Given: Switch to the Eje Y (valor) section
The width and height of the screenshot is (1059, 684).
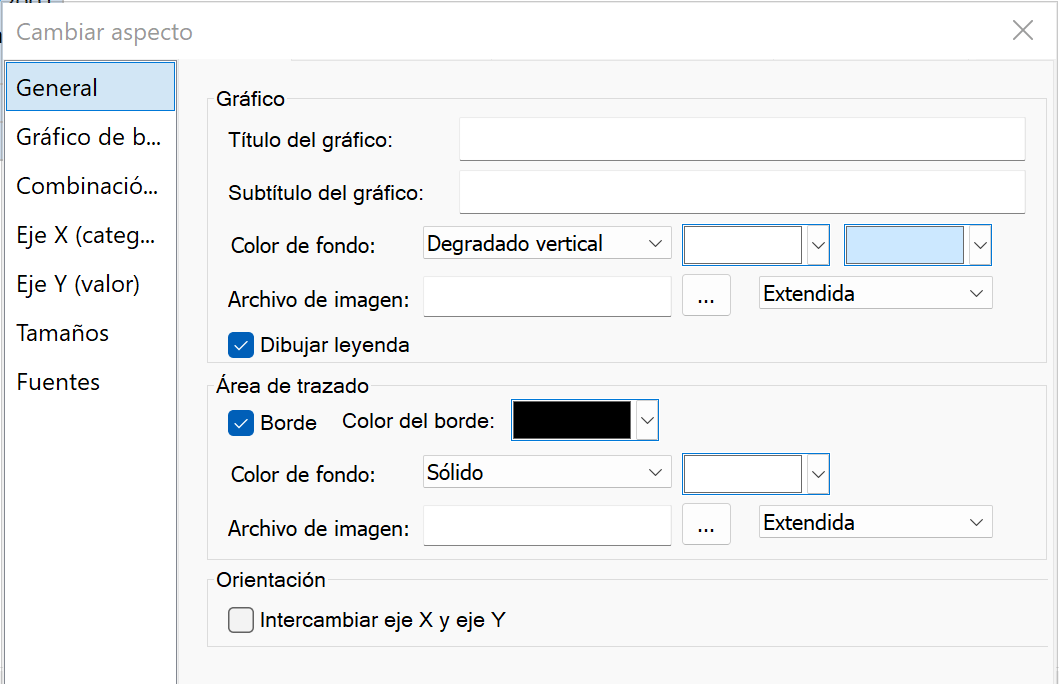Looking at the screenshot, I should pyautogui.click(x=78, y=284).
